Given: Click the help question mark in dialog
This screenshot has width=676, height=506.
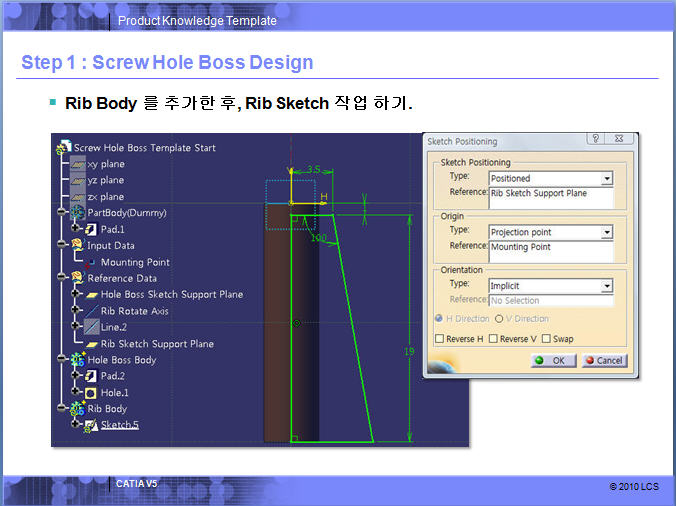Looking at the screenshot, I should [594, 140].
